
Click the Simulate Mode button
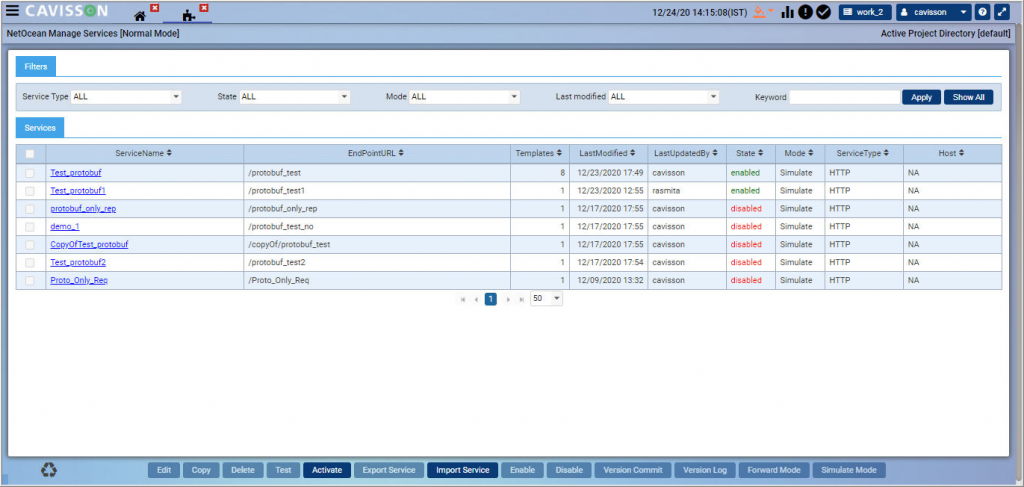click(849, 470)
